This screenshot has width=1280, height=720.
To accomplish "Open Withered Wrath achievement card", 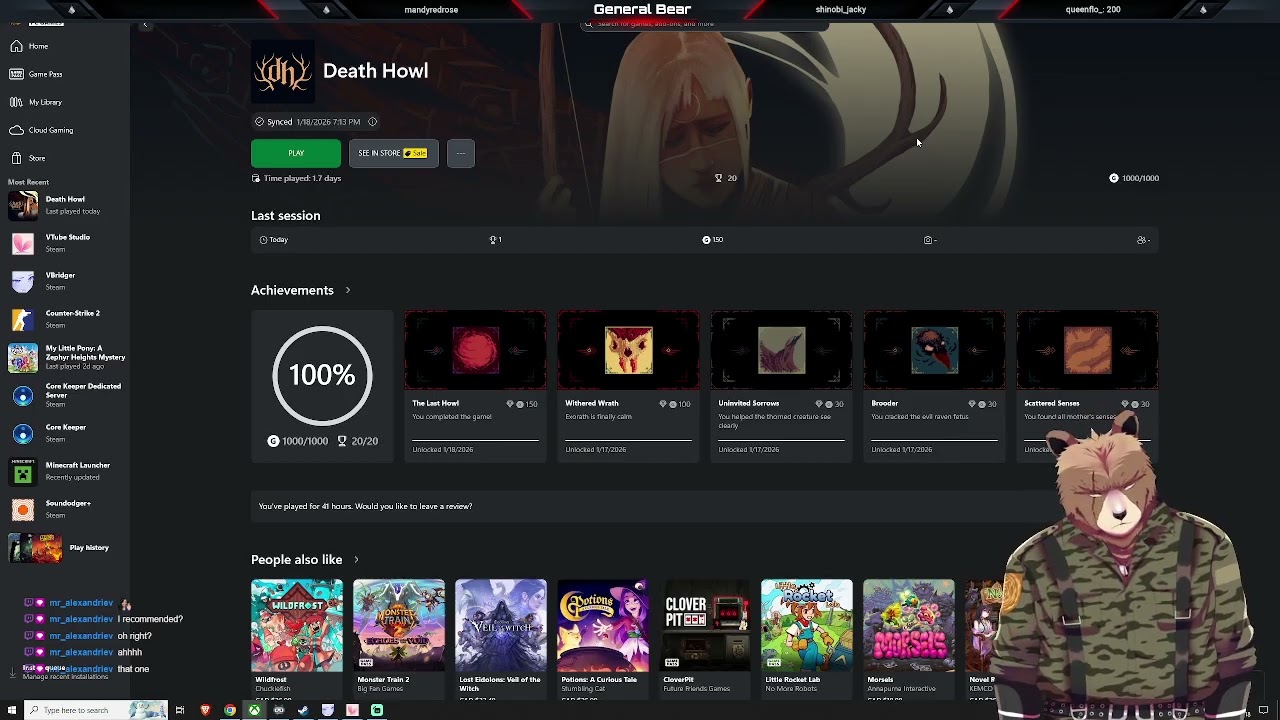I will pos(628,386).
